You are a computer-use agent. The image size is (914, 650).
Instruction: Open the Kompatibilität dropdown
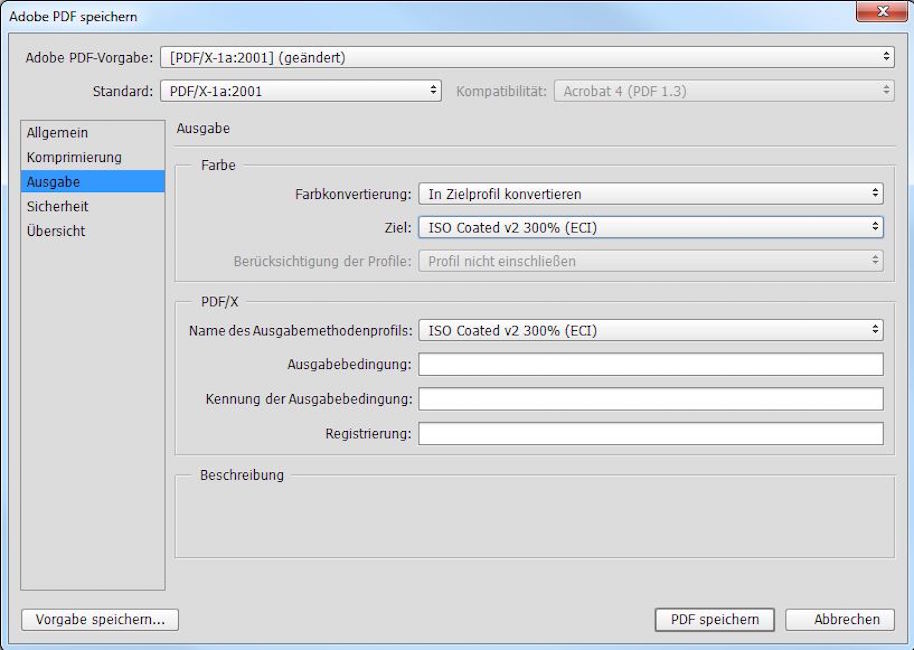click(x=724, y=91)
